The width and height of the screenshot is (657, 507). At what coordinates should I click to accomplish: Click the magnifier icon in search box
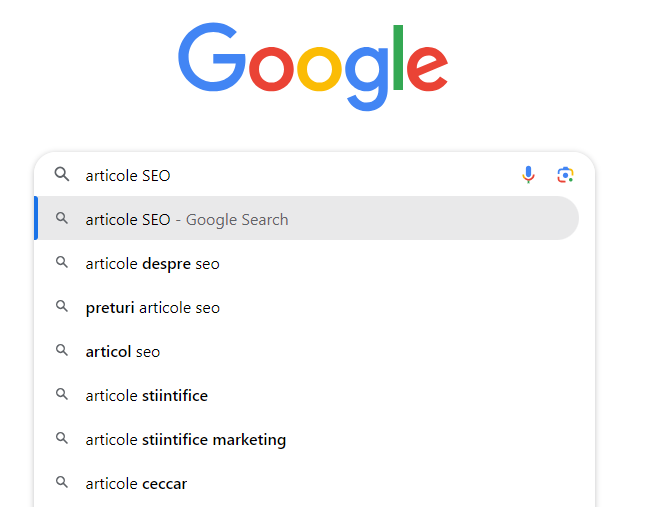(x=62, y=175)
